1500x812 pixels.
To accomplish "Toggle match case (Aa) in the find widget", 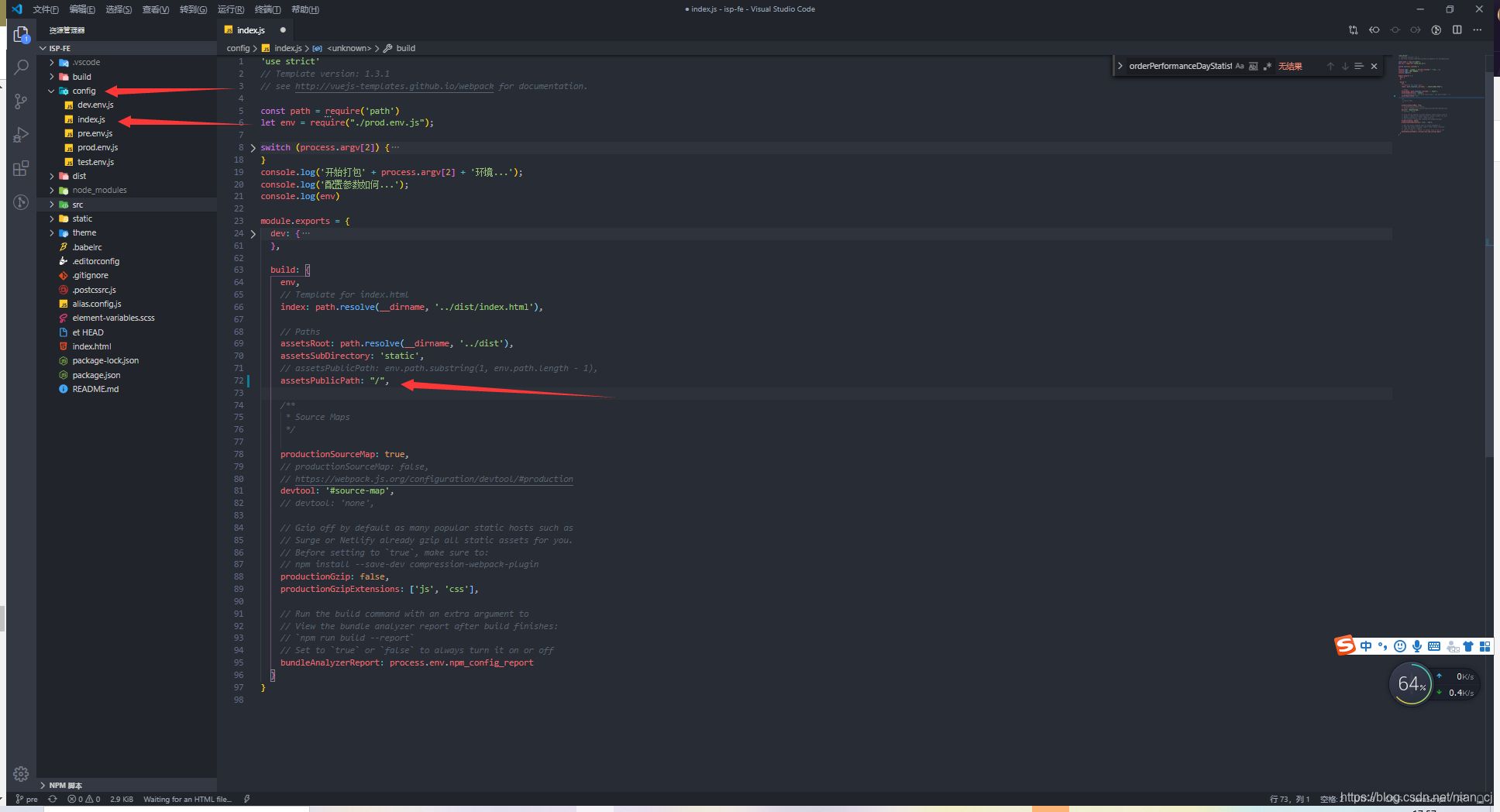I will pyautogui.click(x=1240, y=66).
